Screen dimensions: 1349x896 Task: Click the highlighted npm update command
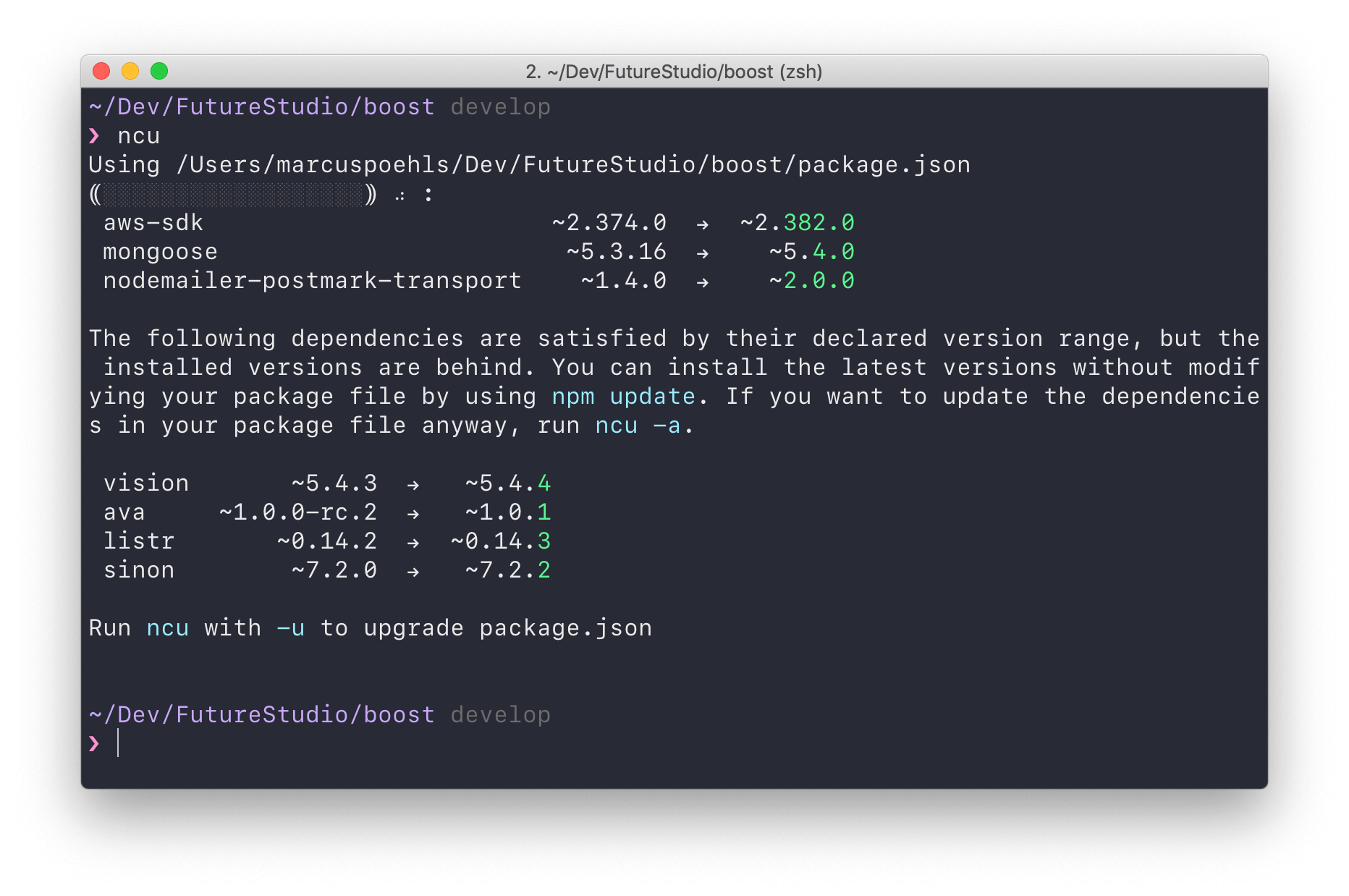click(x=622, y=397)
